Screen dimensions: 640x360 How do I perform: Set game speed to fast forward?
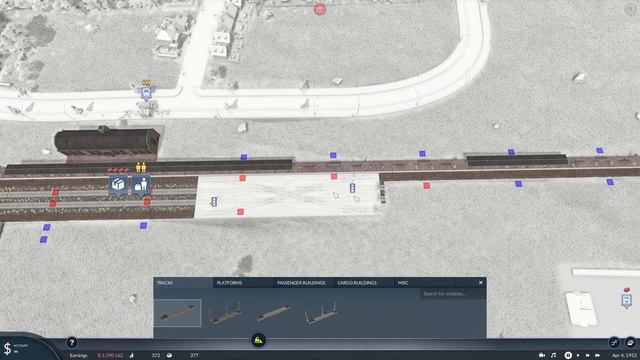tap(588, 355)
